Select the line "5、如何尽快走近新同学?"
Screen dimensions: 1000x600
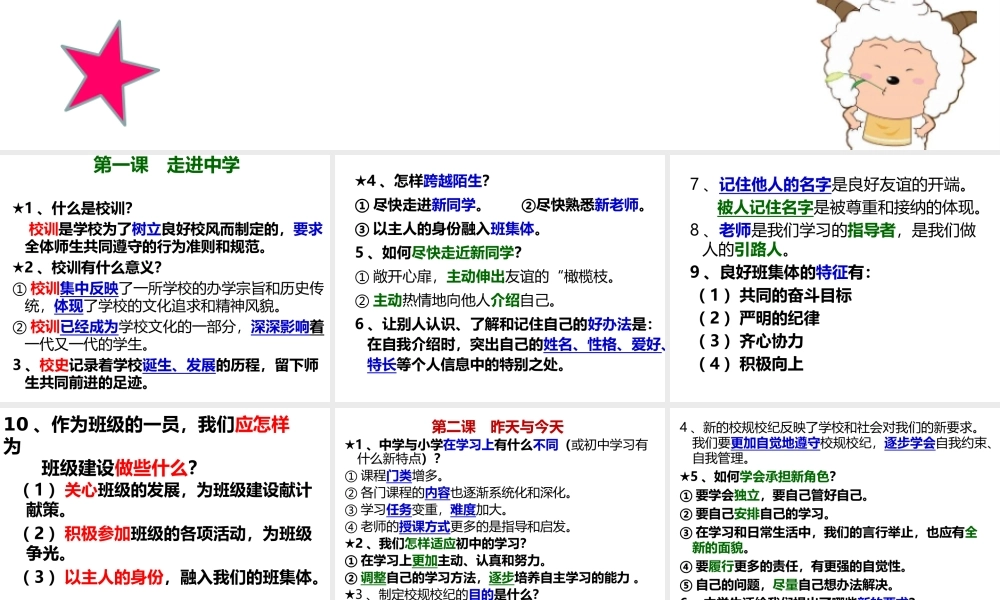(439, 252)
